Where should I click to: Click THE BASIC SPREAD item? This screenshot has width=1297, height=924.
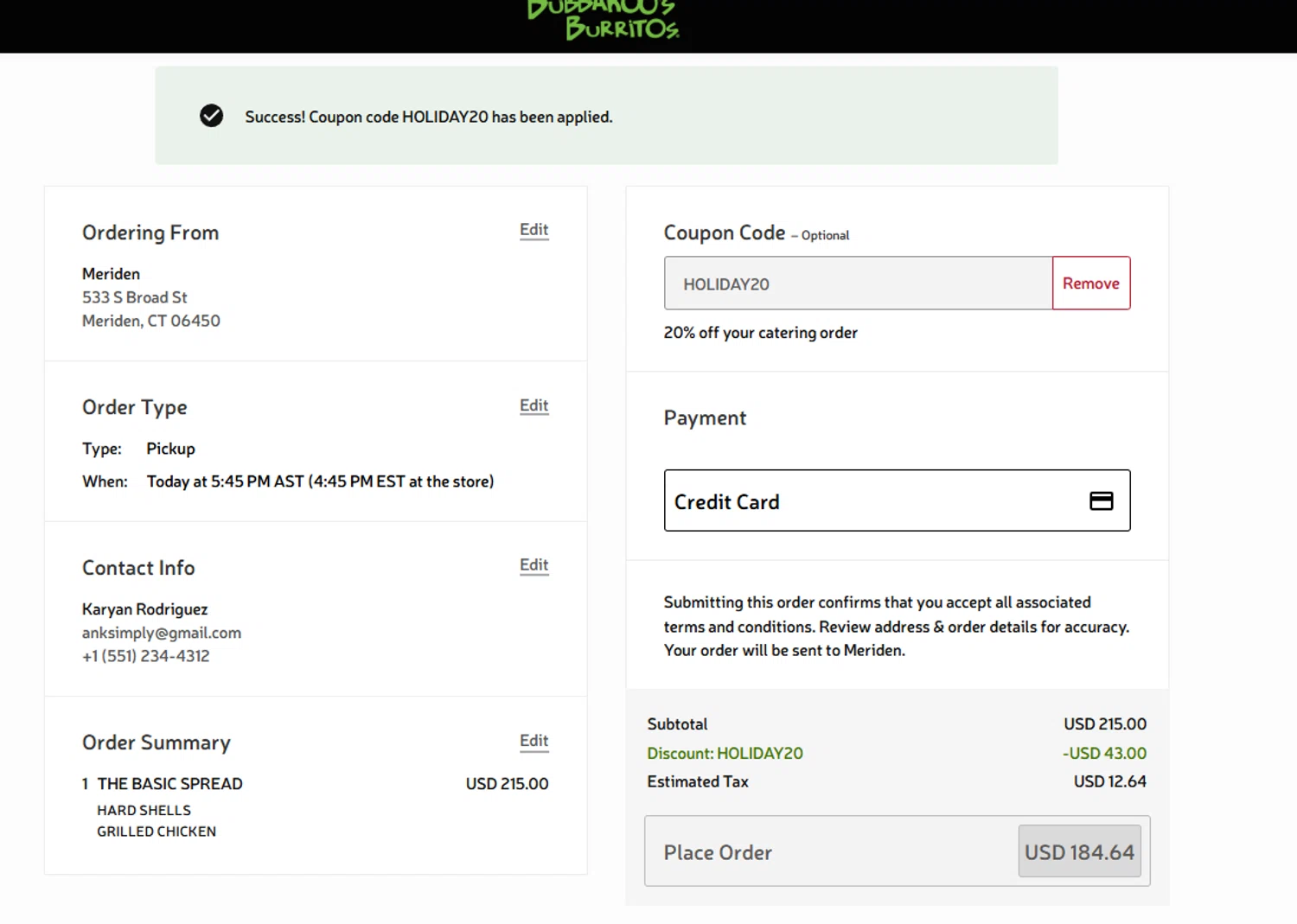(169, 784)
